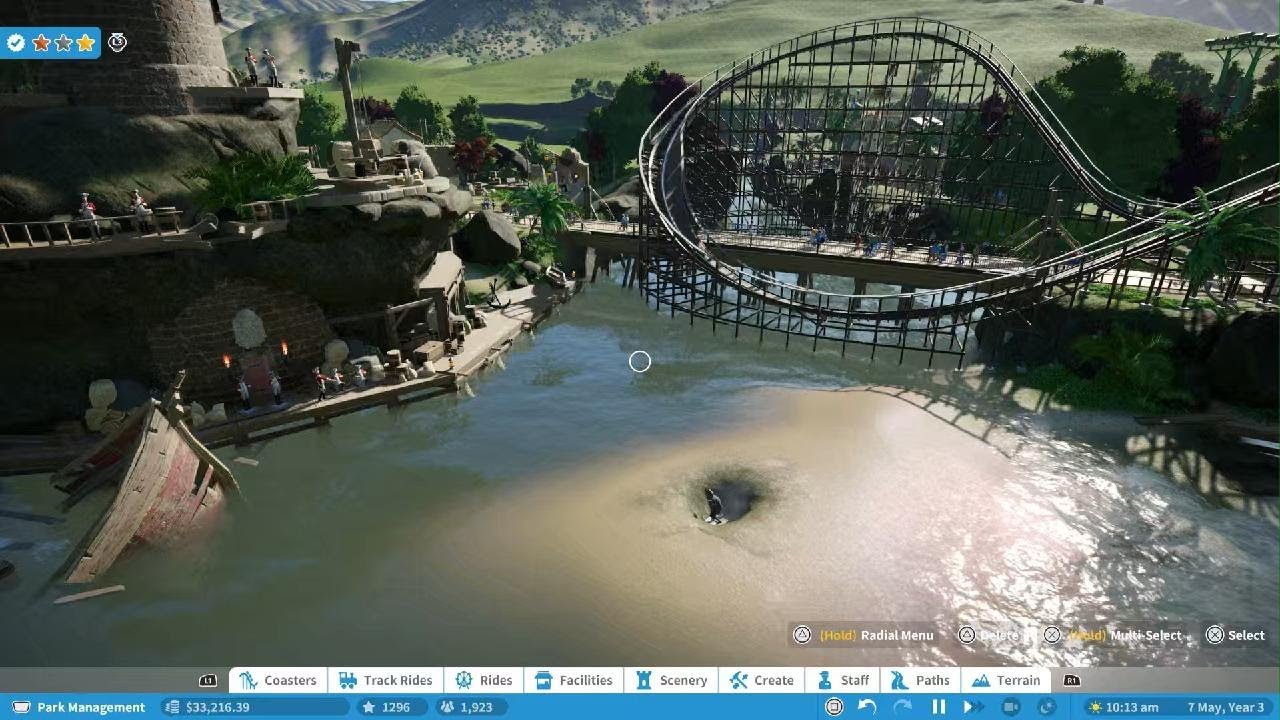
Task: Undo the last action
Action: pyautogui.click(x=867, y=707)
